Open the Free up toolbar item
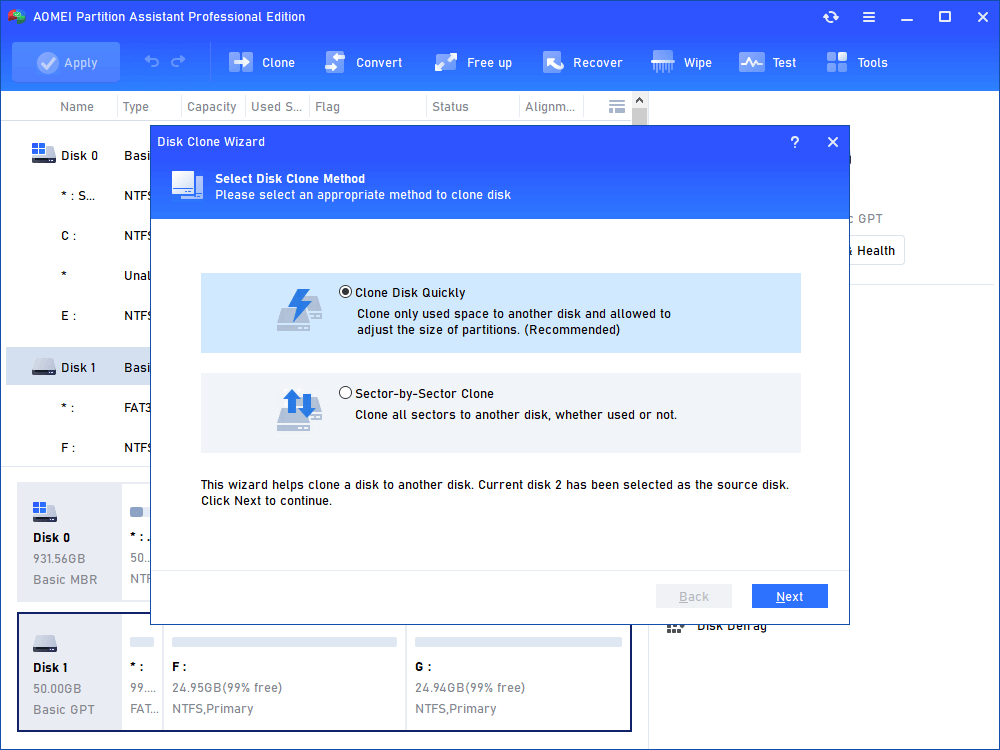This screenshot has height=750, width=1000. click(x=473, y=62)
